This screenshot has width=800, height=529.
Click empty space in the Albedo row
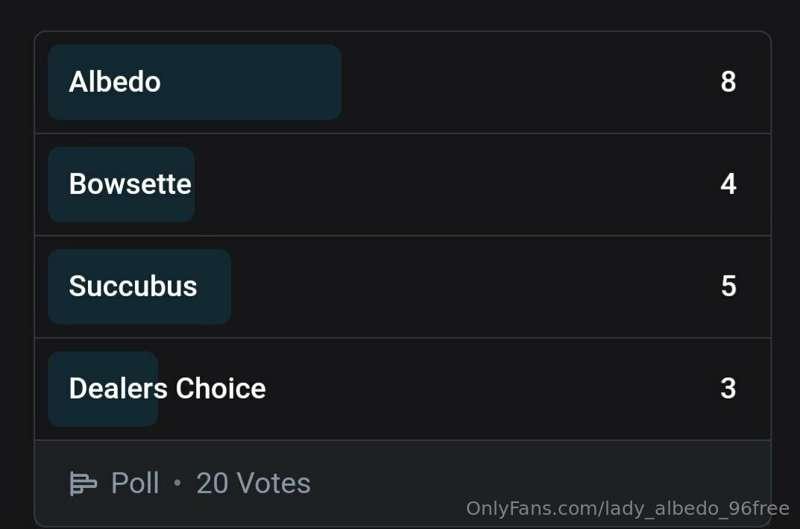(531, 82)
